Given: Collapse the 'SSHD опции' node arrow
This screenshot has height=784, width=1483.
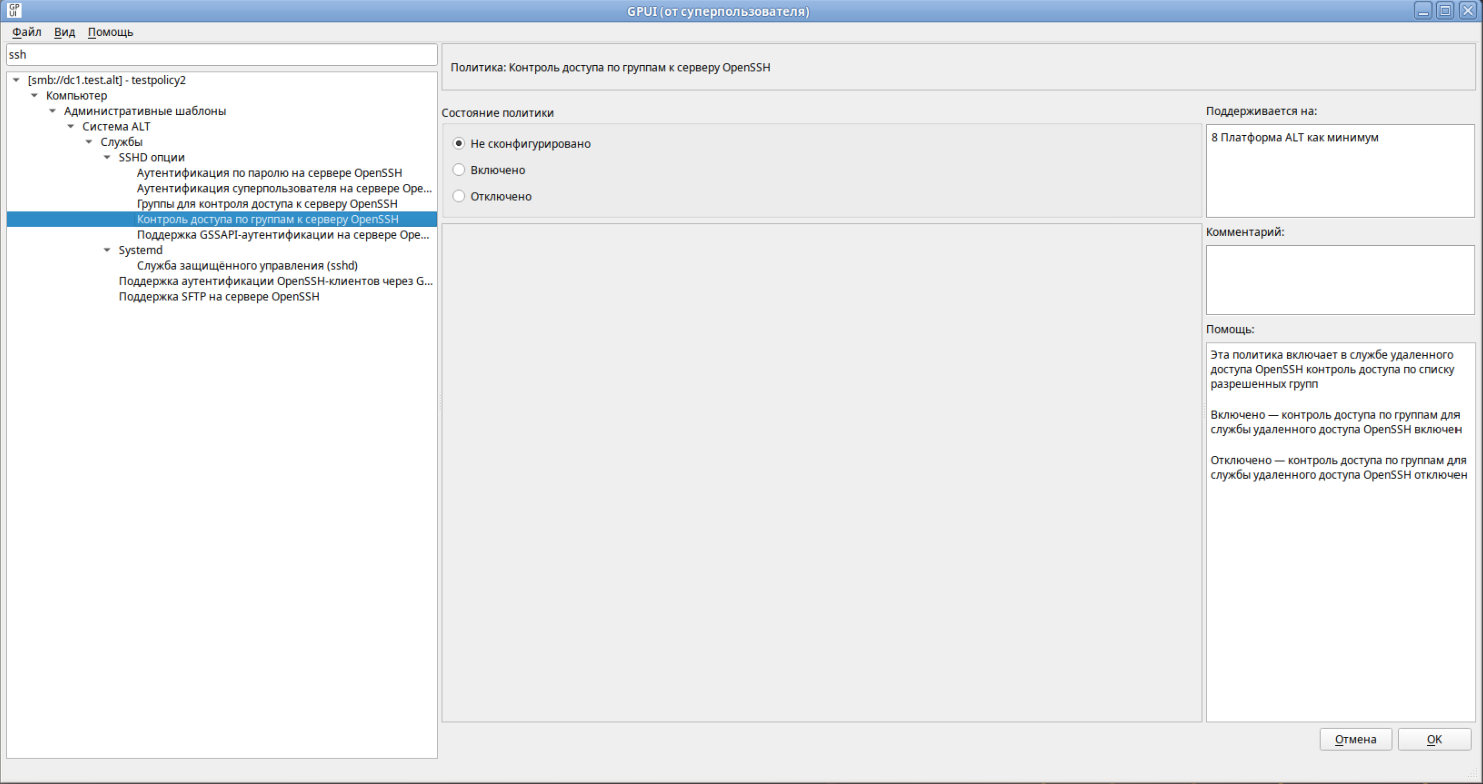Looking at the screenshot, I should (107, 157).
